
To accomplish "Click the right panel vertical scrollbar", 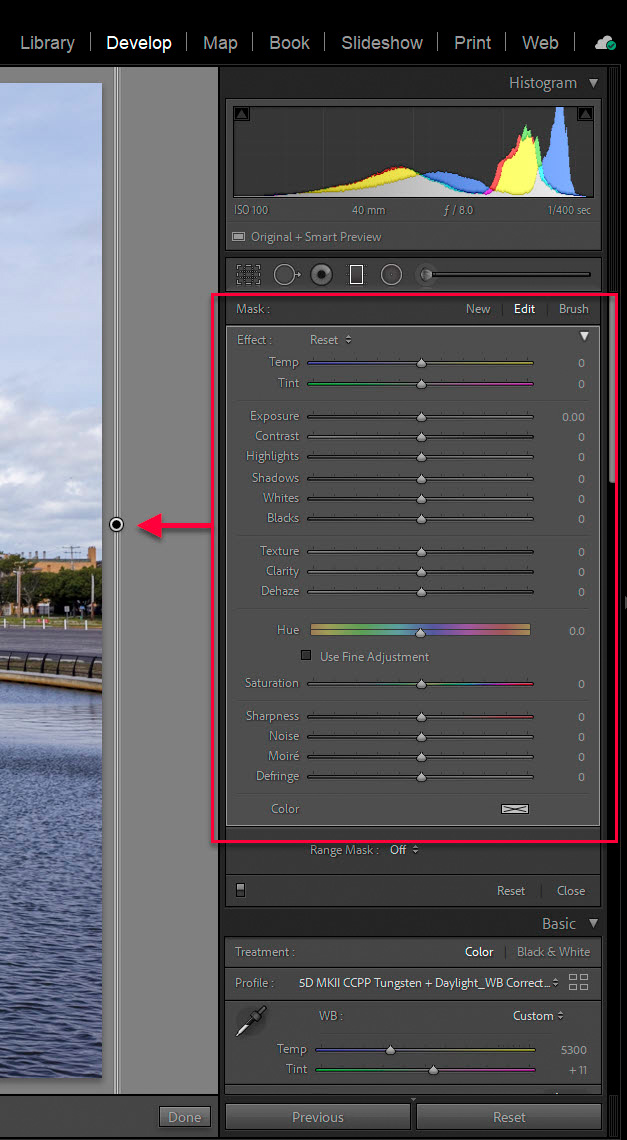I will pos(612,388).
